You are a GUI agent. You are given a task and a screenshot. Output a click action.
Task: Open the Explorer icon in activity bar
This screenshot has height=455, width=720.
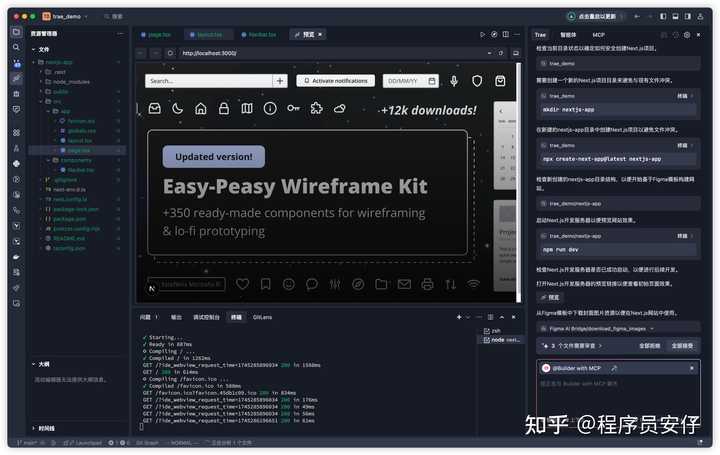(x=16, y=32)
